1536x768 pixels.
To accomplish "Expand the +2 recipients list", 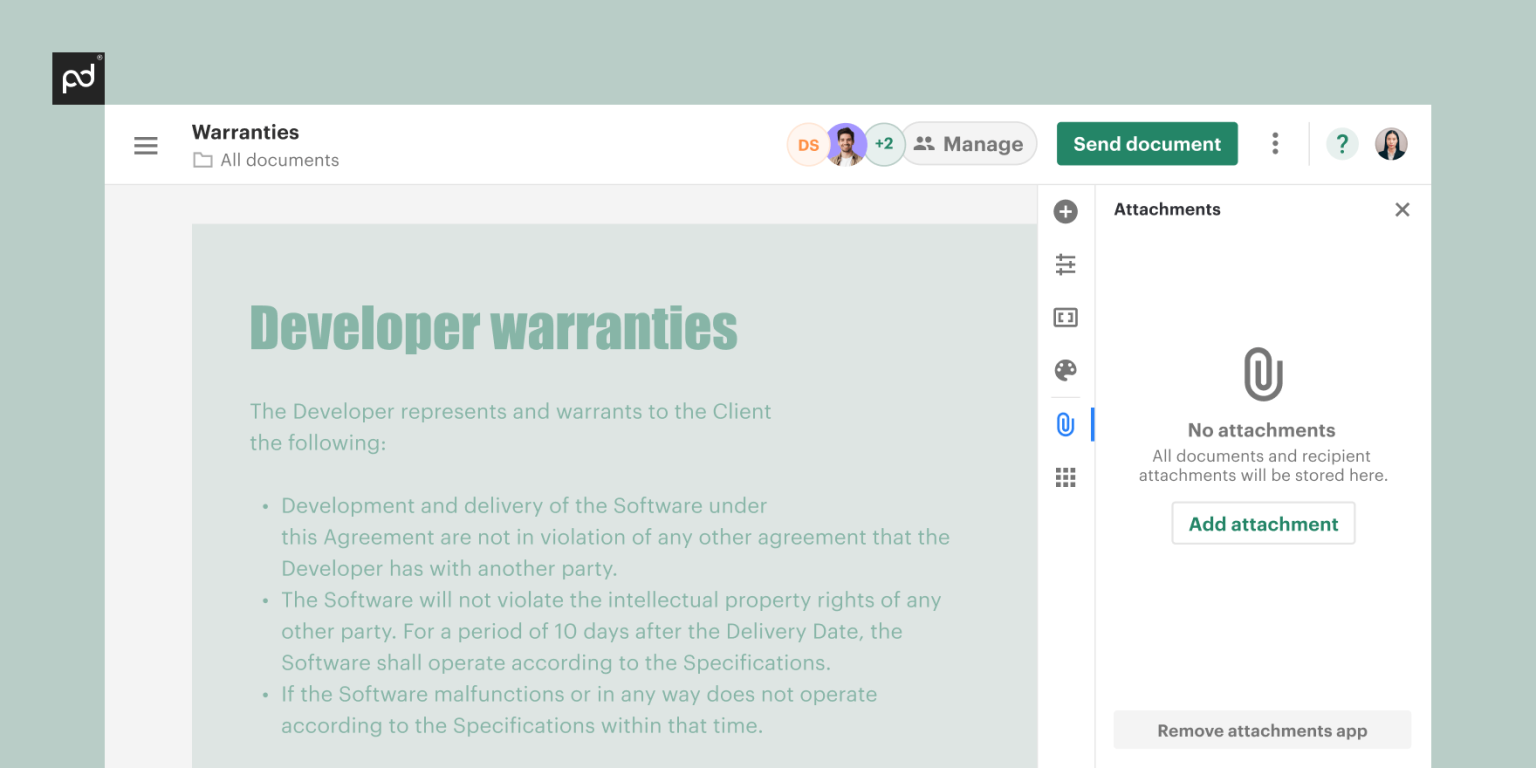I will point(884,144).
